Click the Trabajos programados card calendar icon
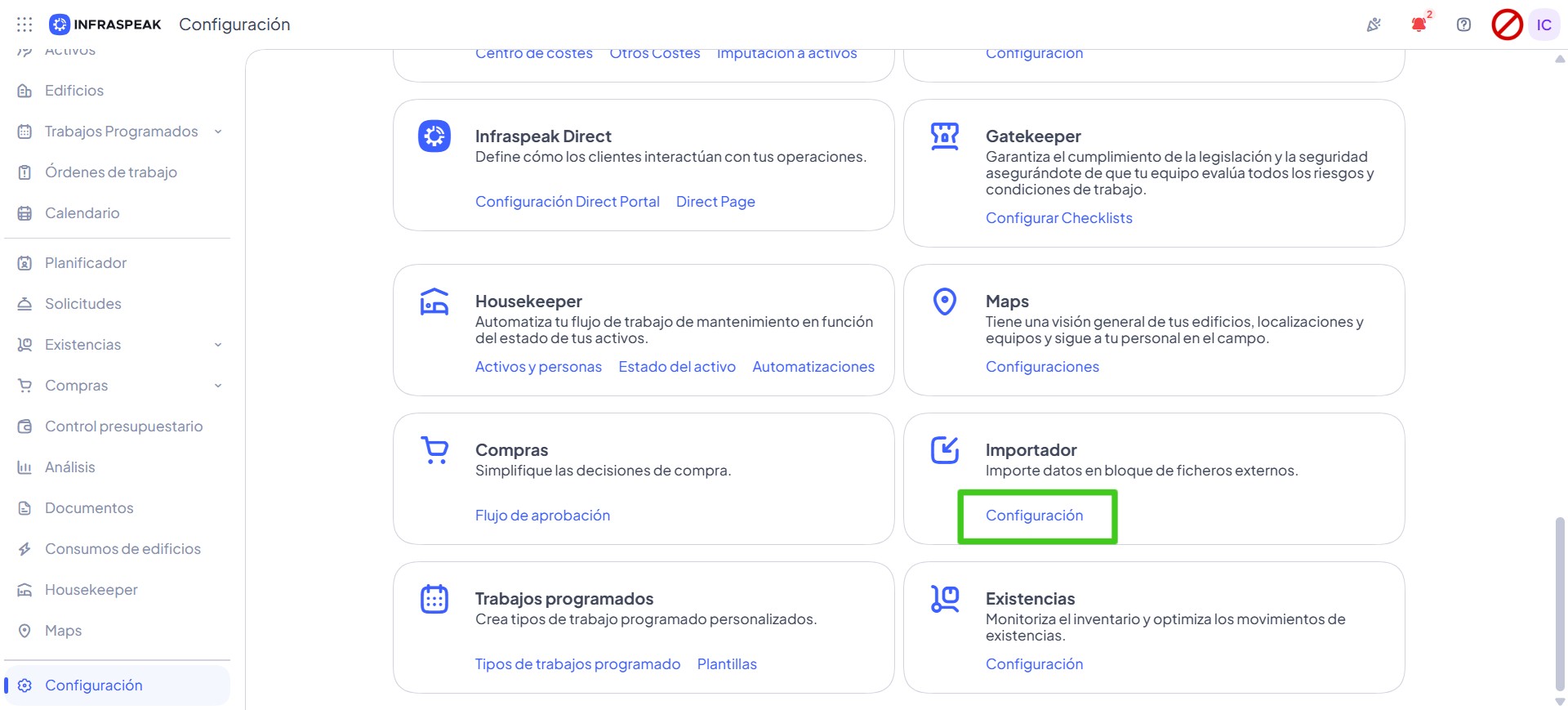This screenshot has width=1568, height=710. 434,599
